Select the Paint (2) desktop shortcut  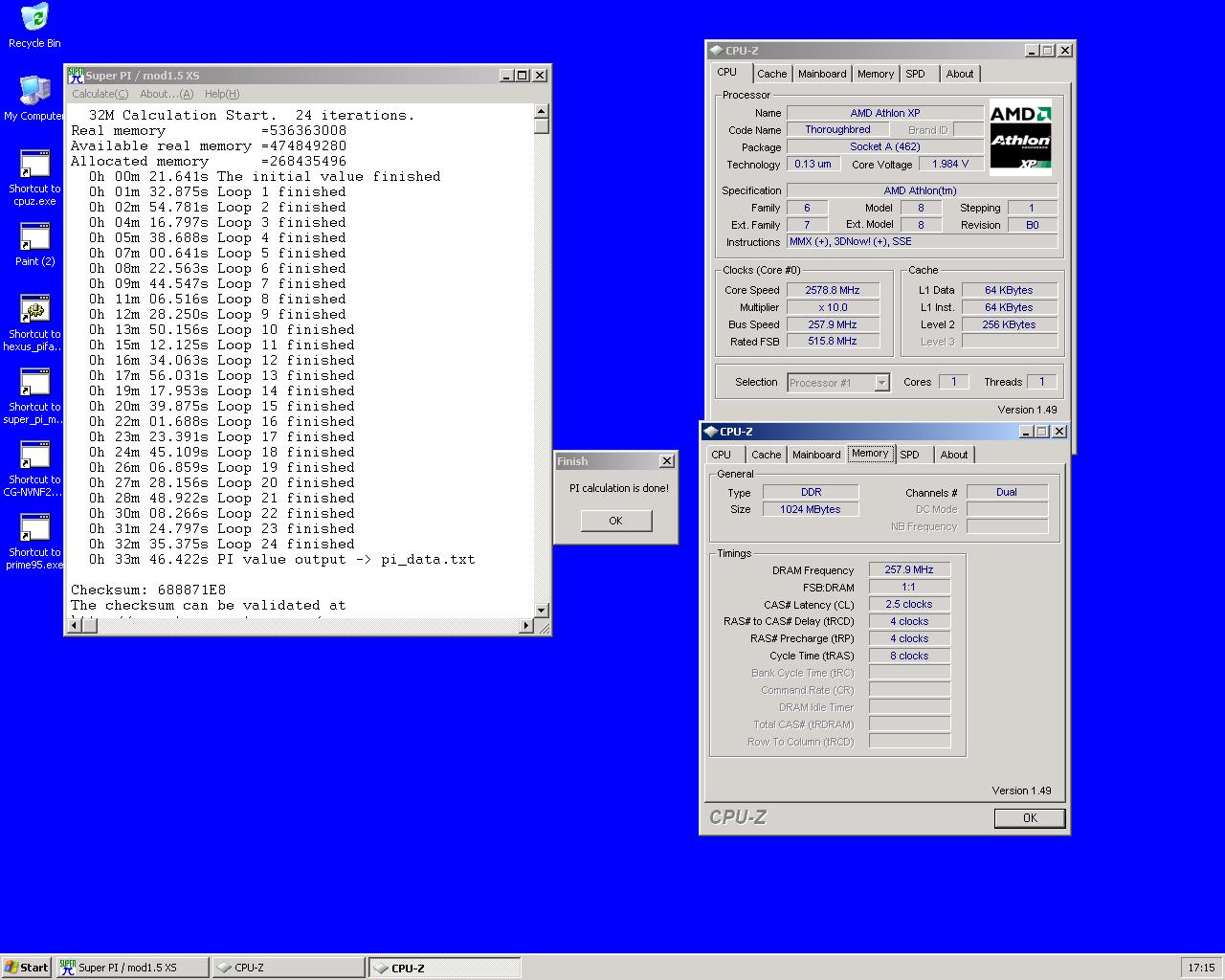click(34, 245)
